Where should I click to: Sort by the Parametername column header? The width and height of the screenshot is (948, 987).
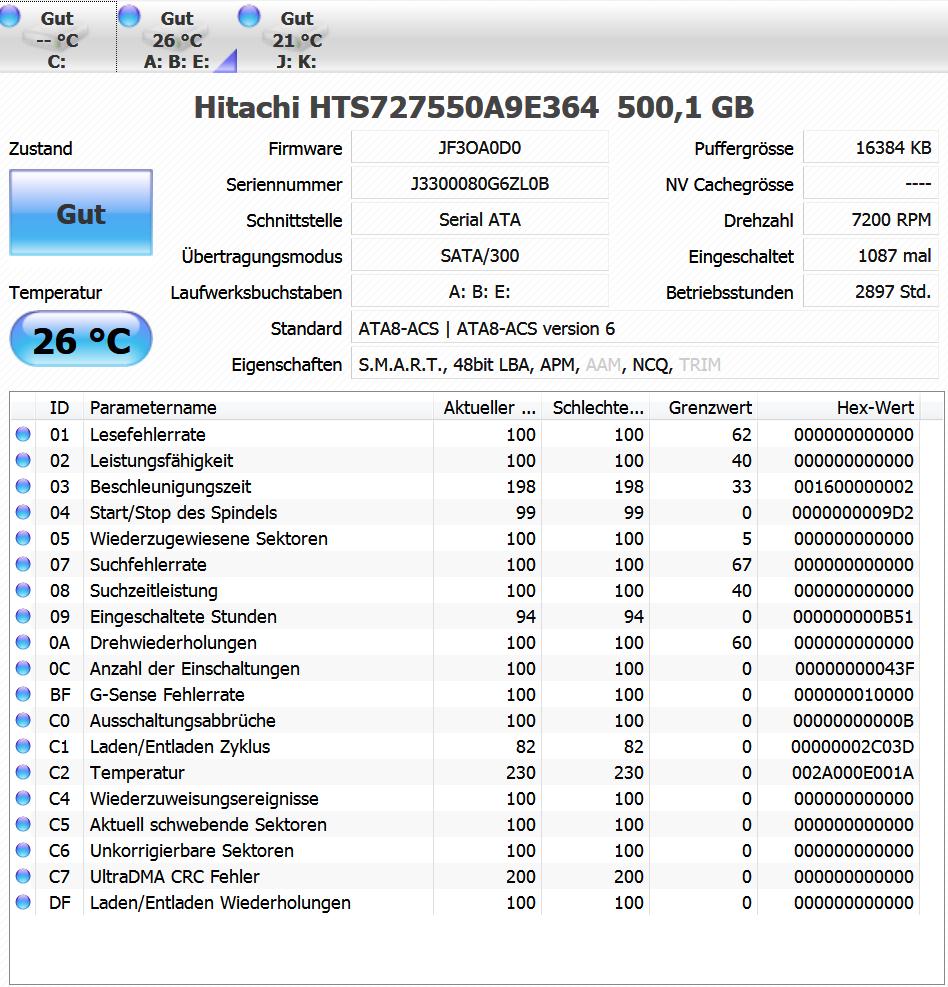click(x=259, y=407)
